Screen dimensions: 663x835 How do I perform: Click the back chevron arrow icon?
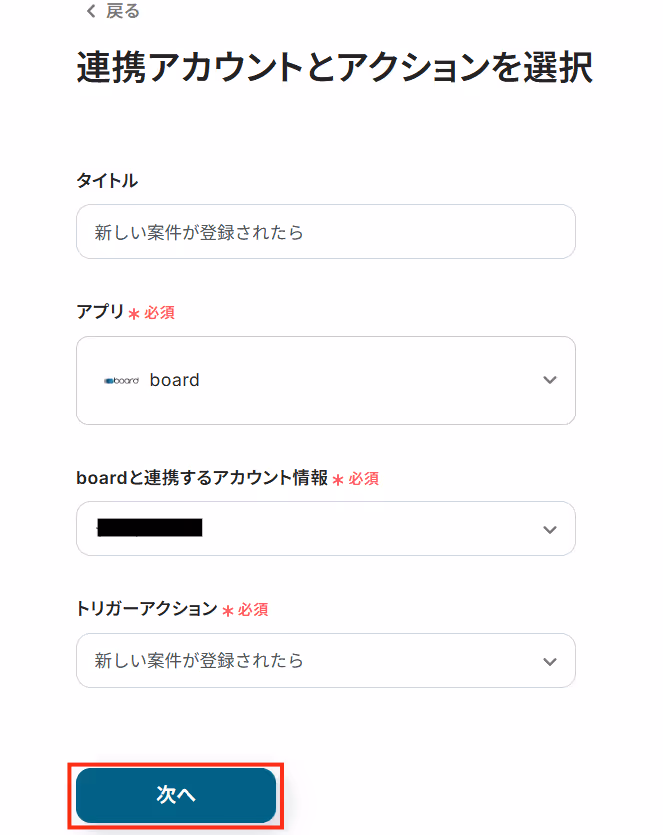pyautogui.click(x=91, y=11)
